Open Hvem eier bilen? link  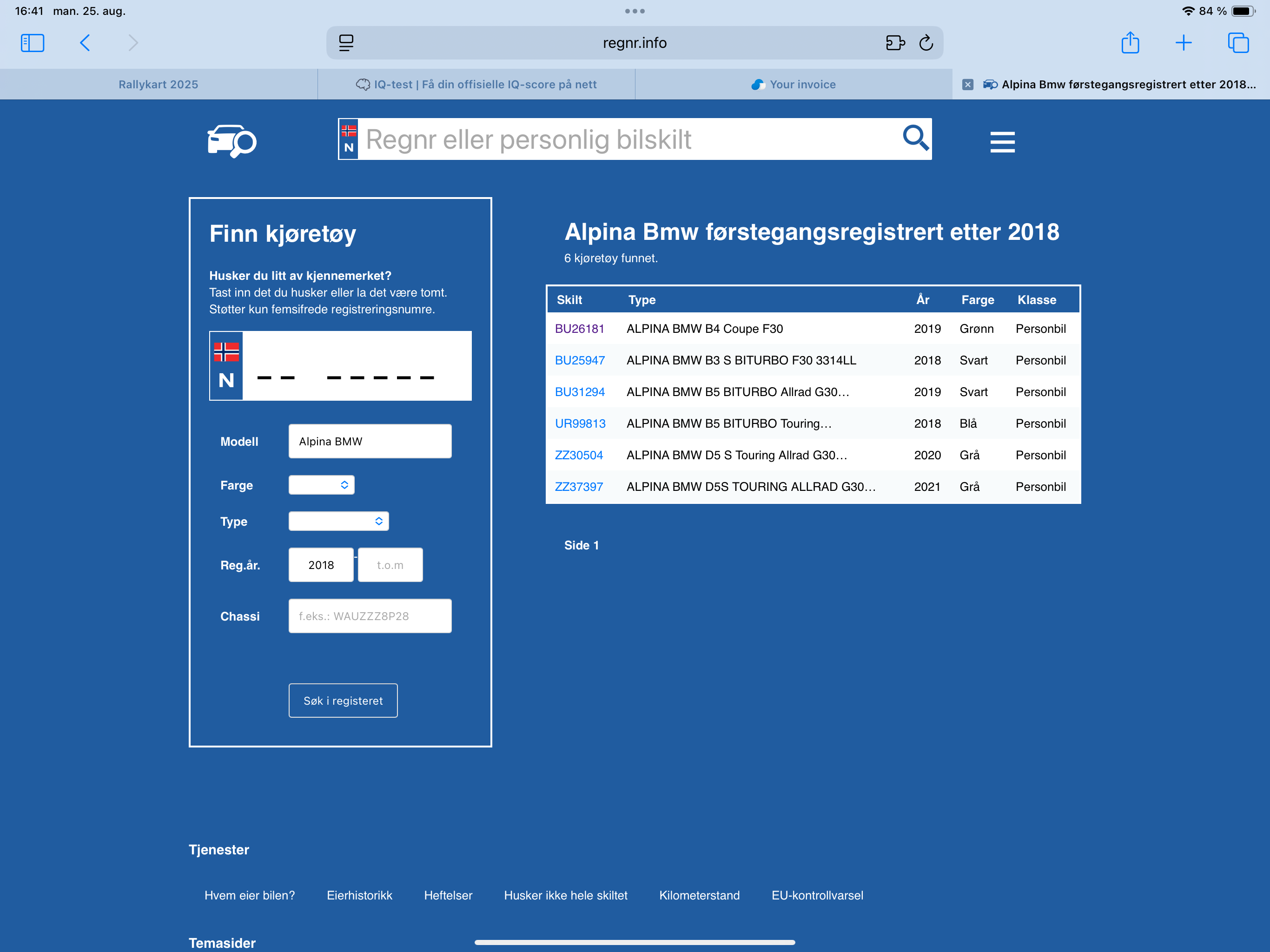tap(249, 896)
